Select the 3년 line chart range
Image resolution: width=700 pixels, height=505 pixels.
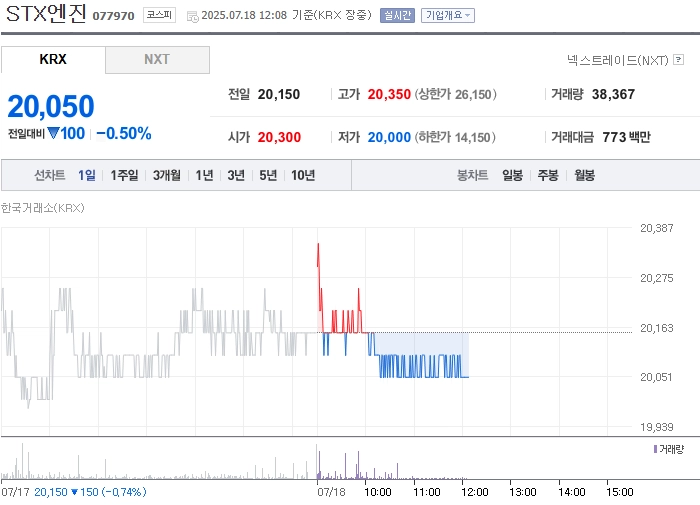coord(236,175)
